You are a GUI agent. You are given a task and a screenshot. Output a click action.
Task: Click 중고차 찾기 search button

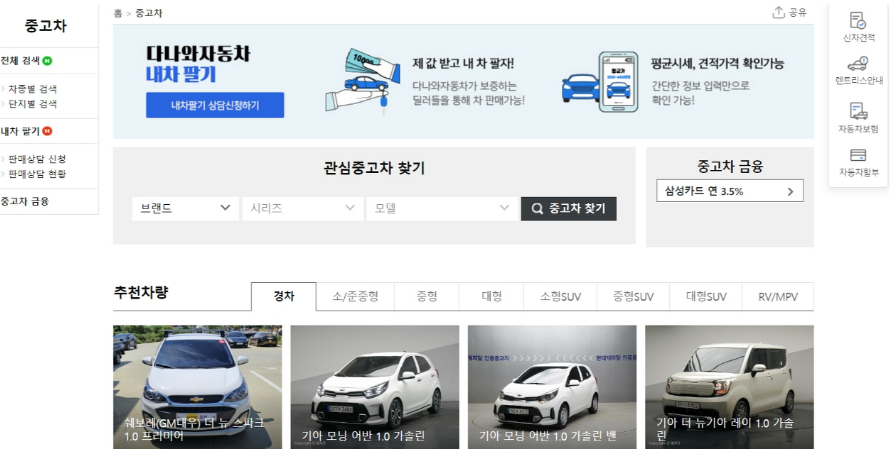pos(569,209)
